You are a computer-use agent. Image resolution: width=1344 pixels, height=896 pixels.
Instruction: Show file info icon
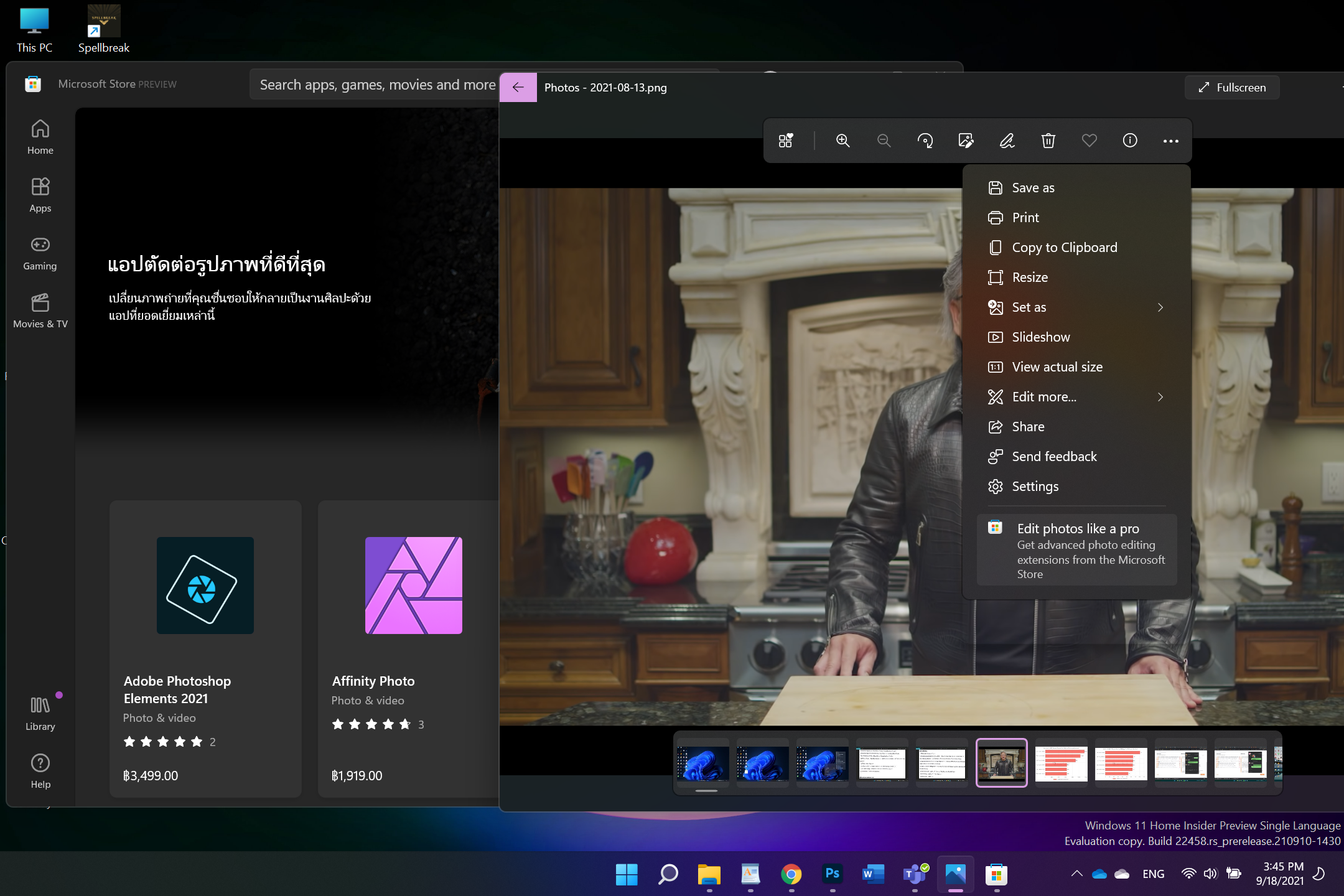[x=1130, y=141]
